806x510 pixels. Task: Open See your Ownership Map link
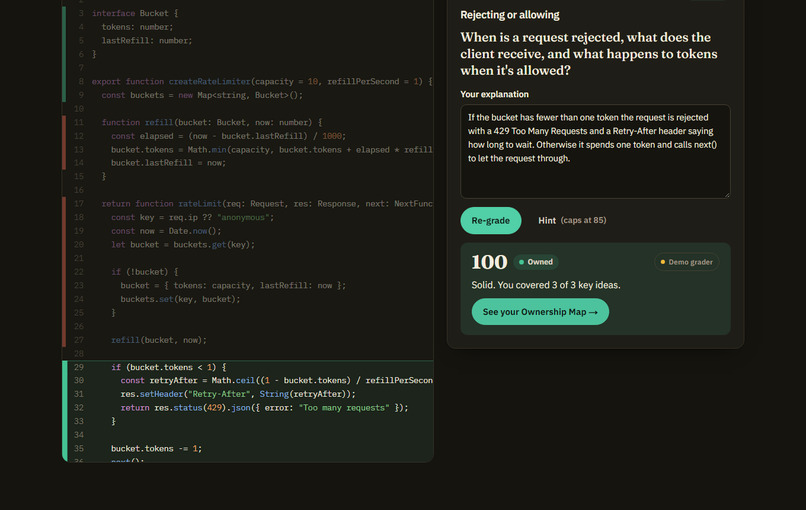coord(540,312)
